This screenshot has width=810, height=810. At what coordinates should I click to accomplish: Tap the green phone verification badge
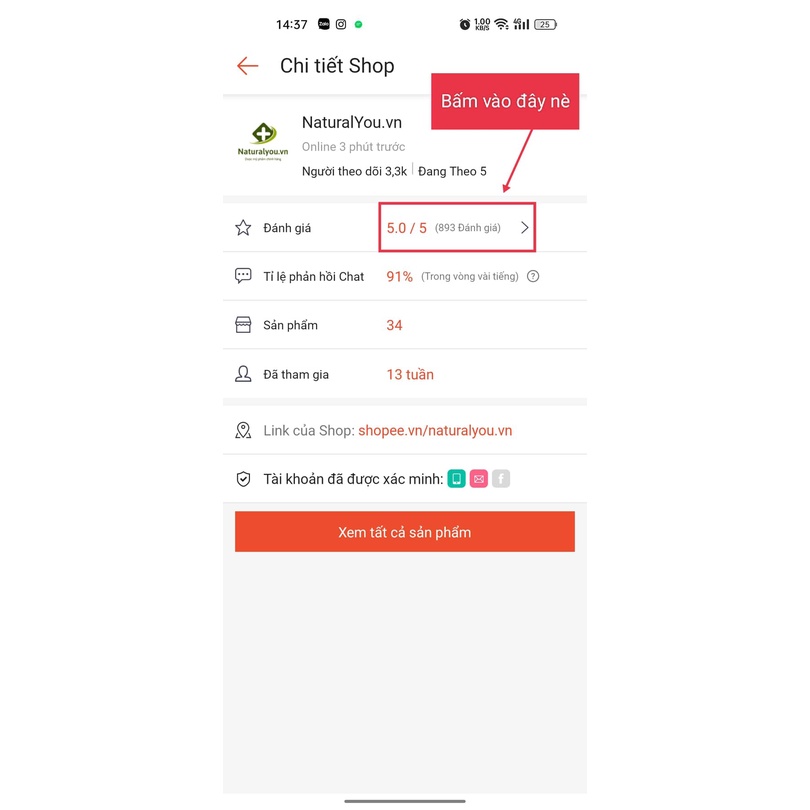point(457,479)
